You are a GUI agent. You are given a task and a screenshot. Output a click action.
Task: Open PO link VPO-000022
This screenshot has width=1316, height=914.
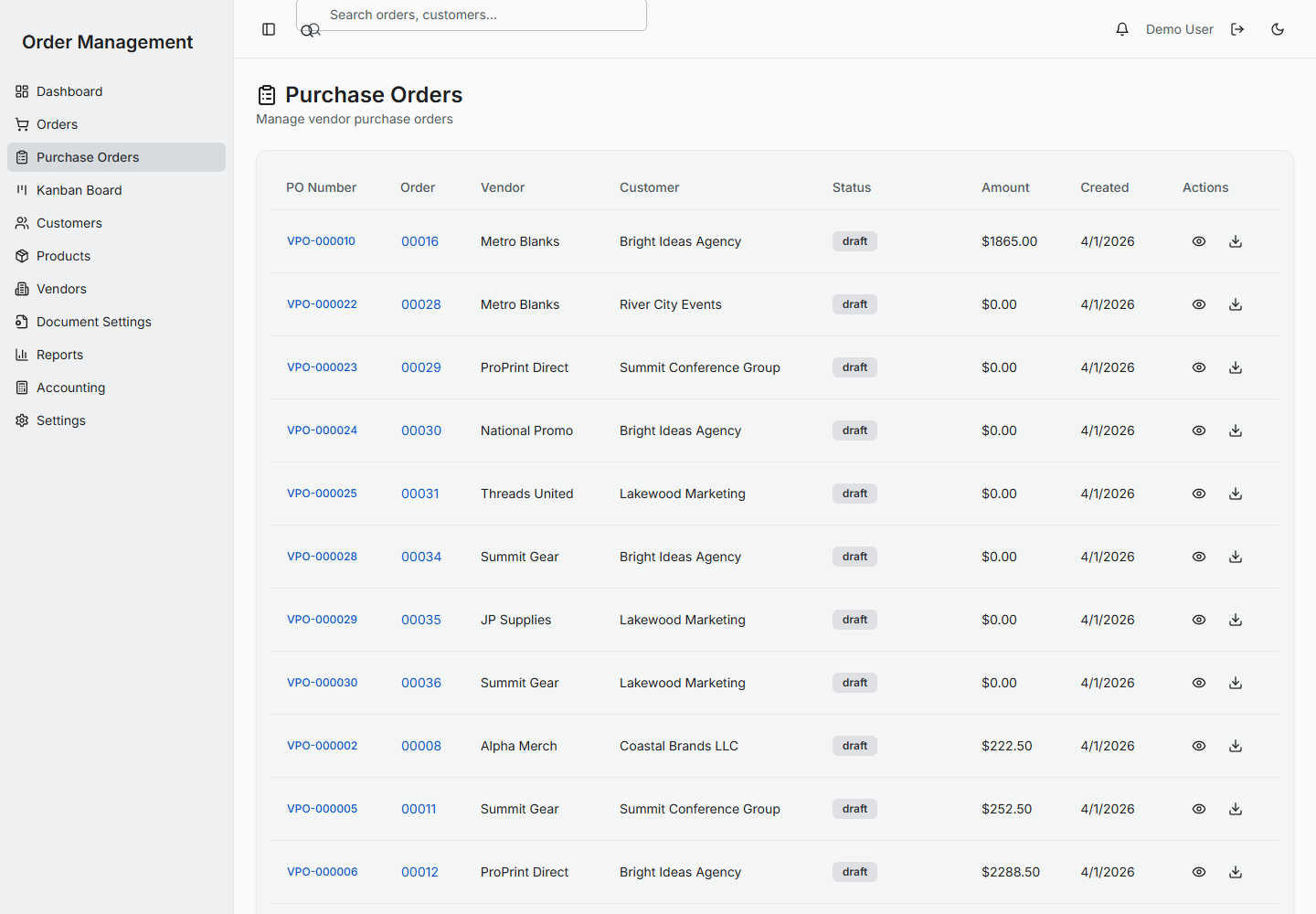click(x=322, y=304)
